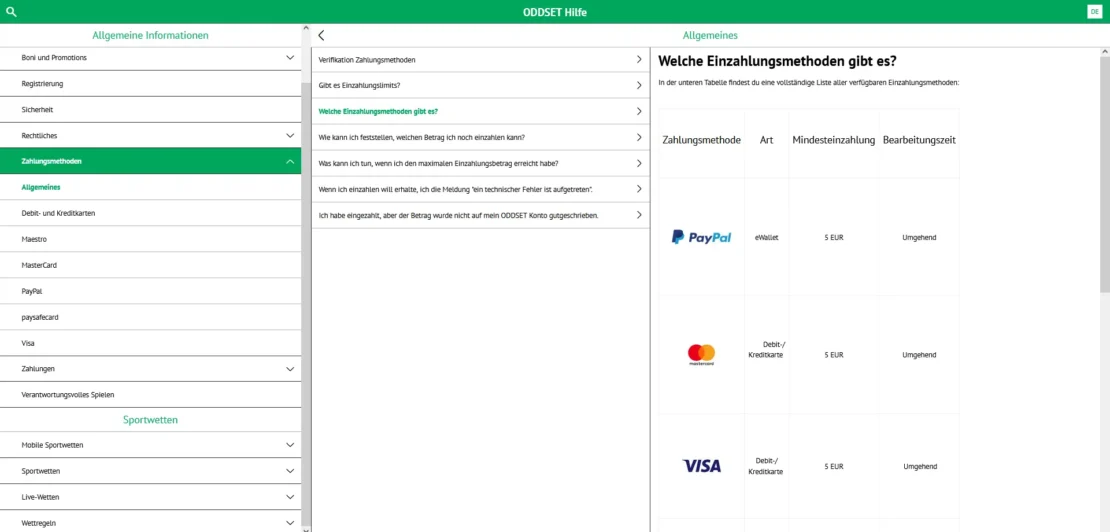Click 5 EUR in the PayPal row
Image resolution: width=1110 pixels, height=532 pixels.
(834, 238)
